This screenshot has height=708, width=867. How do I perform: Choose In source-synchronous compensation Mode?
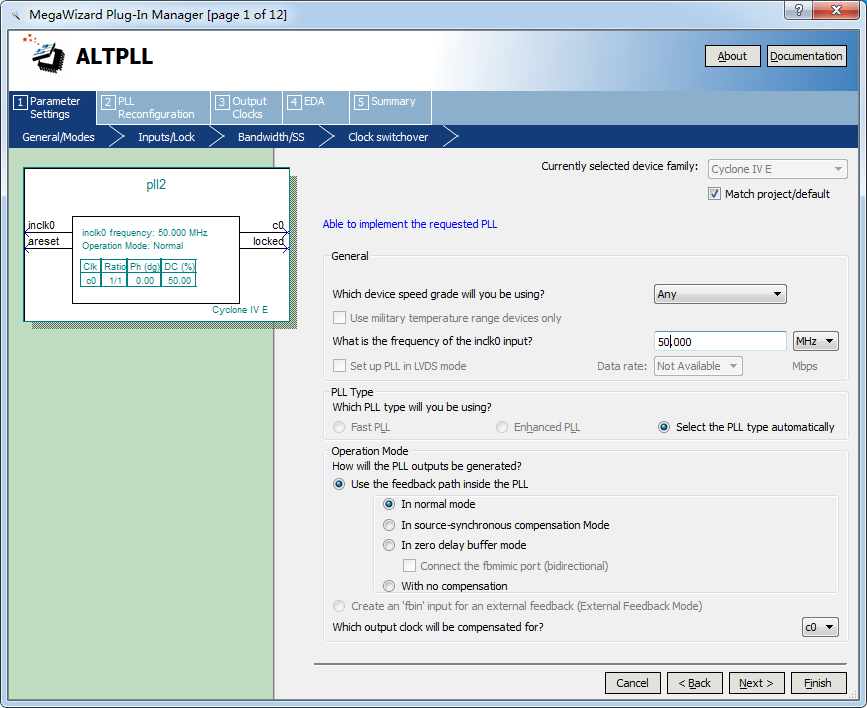tap(389, 525)
